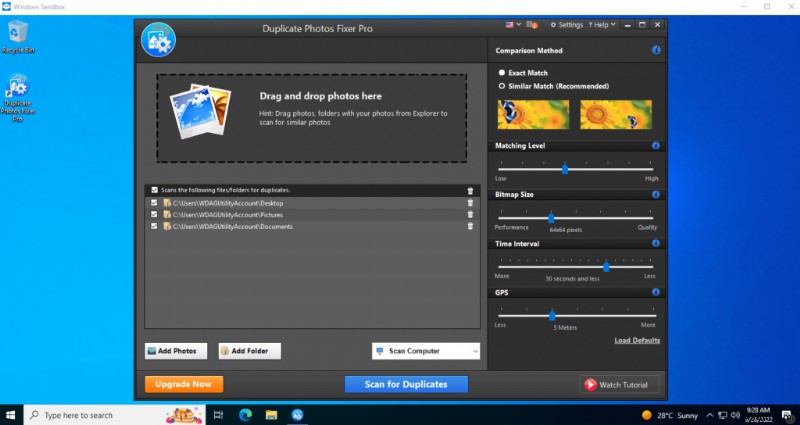Open File Explorer from the taskbar

click(x=271, y=415)
